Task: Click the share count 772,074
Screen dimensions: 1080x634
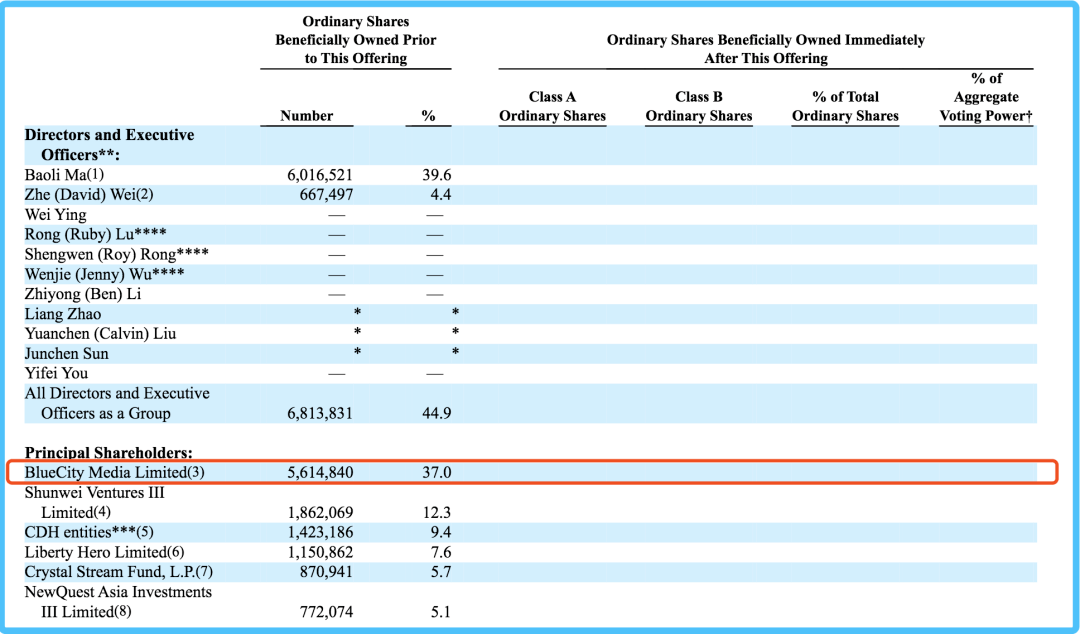Action: 326,612
